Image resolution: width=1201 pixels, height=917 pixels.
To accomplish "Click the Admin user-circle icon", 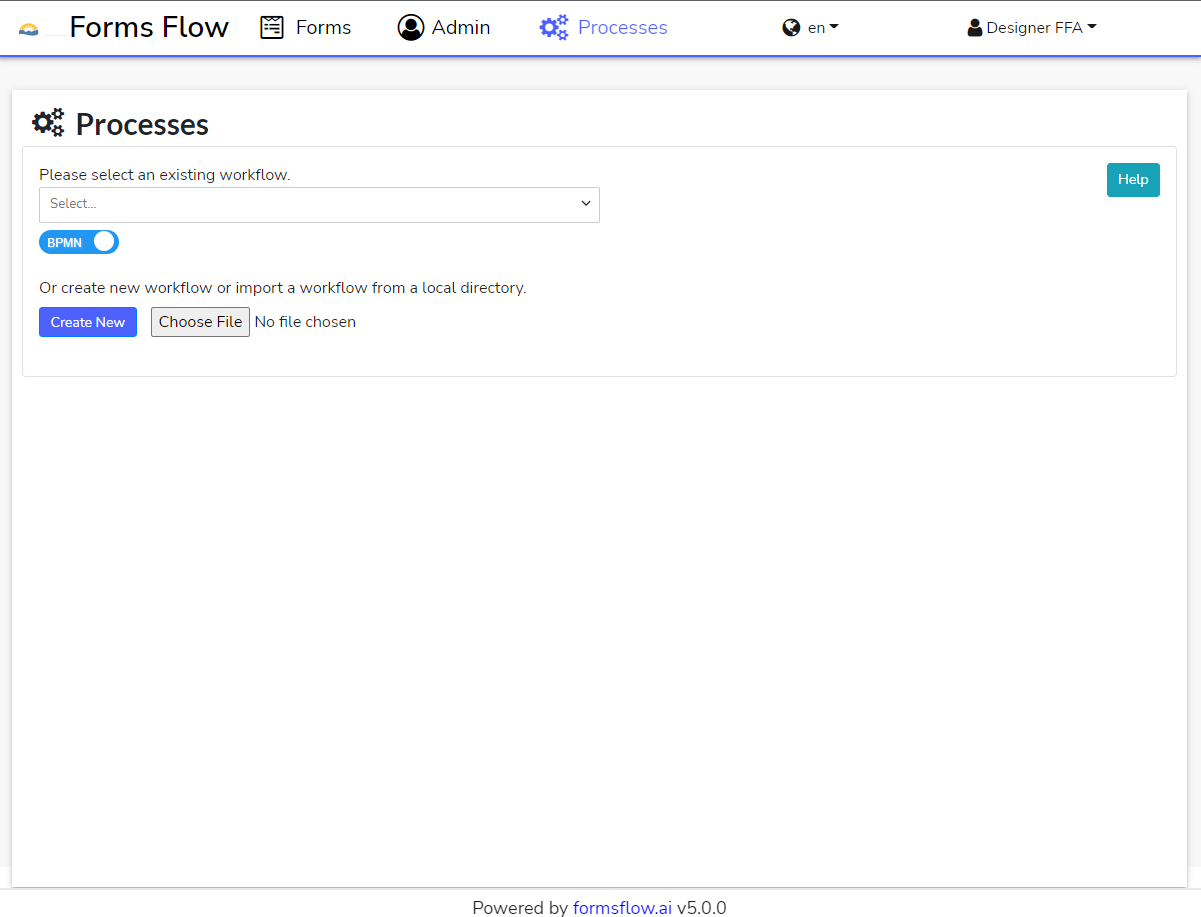I will 410,27.
